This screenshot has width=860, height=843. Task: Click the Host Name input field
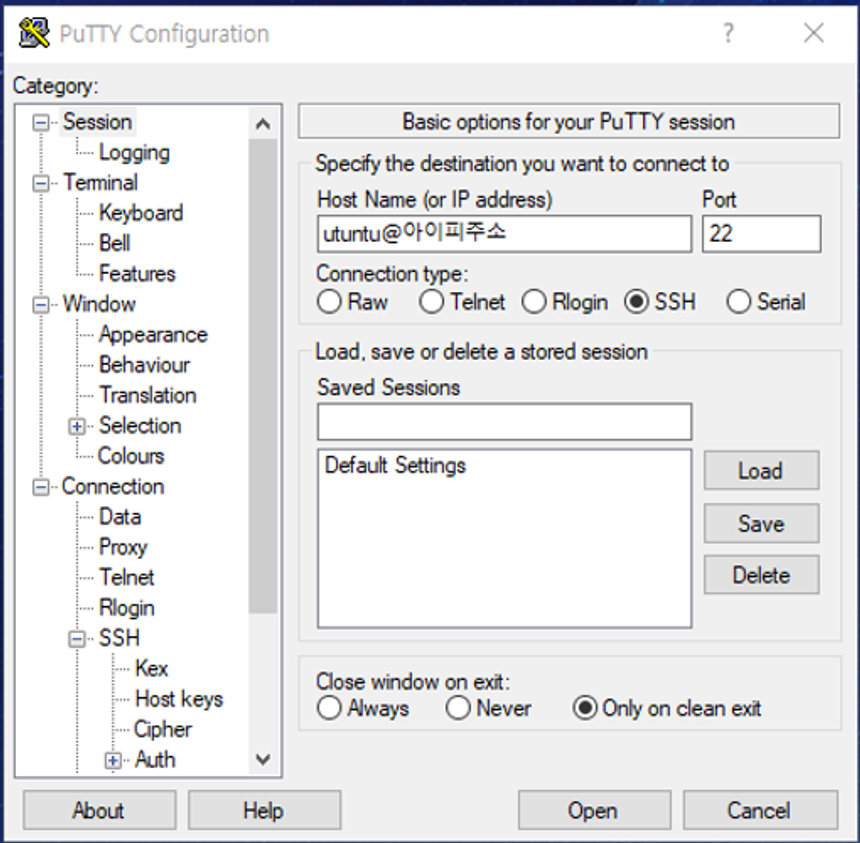(x=504, y=234)
